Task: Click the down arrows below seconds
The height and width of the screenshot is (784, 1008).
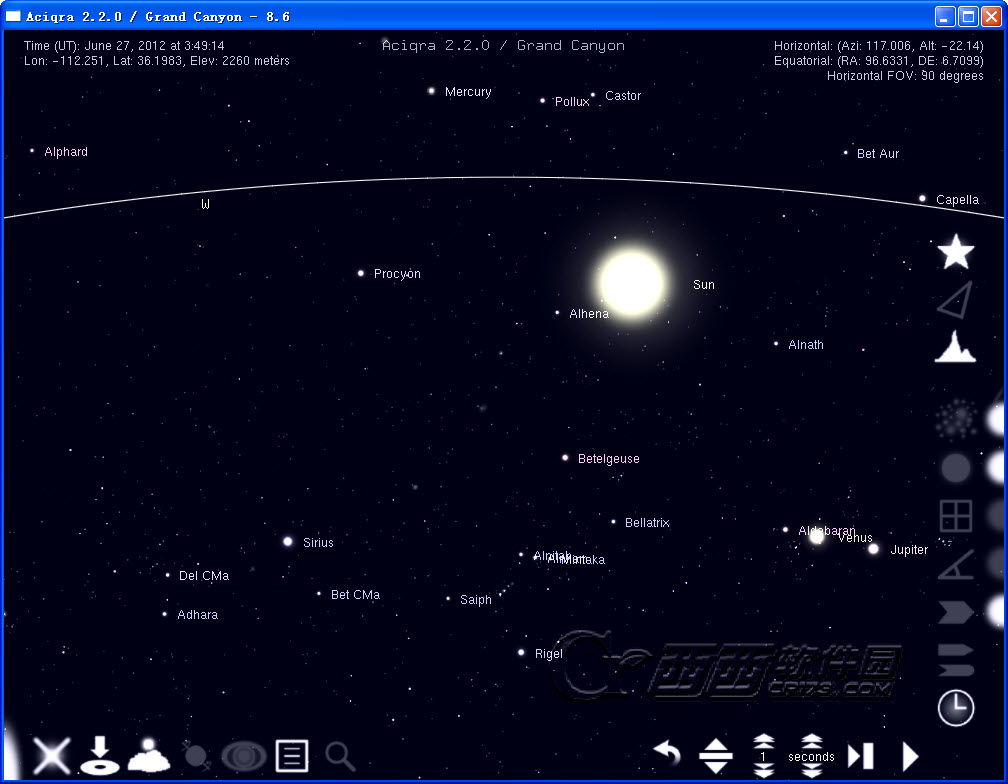Action: (811, 772)
